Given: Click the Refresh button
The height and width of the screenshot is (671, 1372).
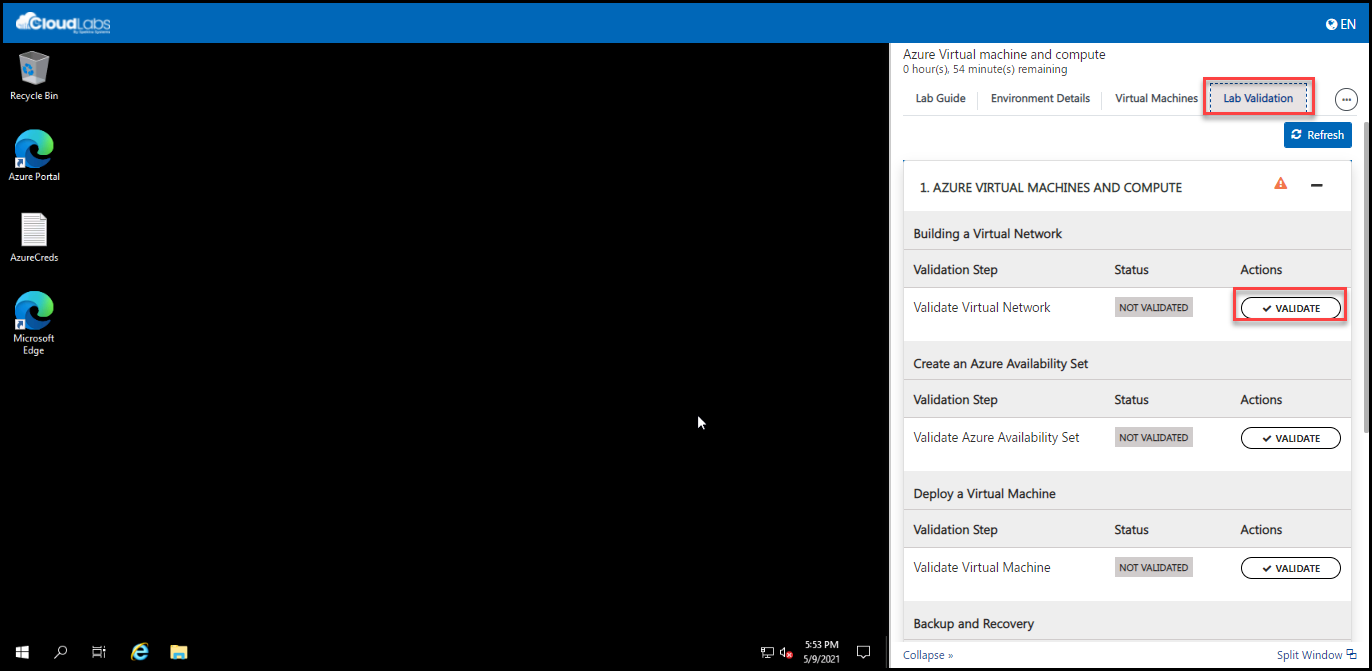Looking at the screenshot, I should pos(1317,135).
